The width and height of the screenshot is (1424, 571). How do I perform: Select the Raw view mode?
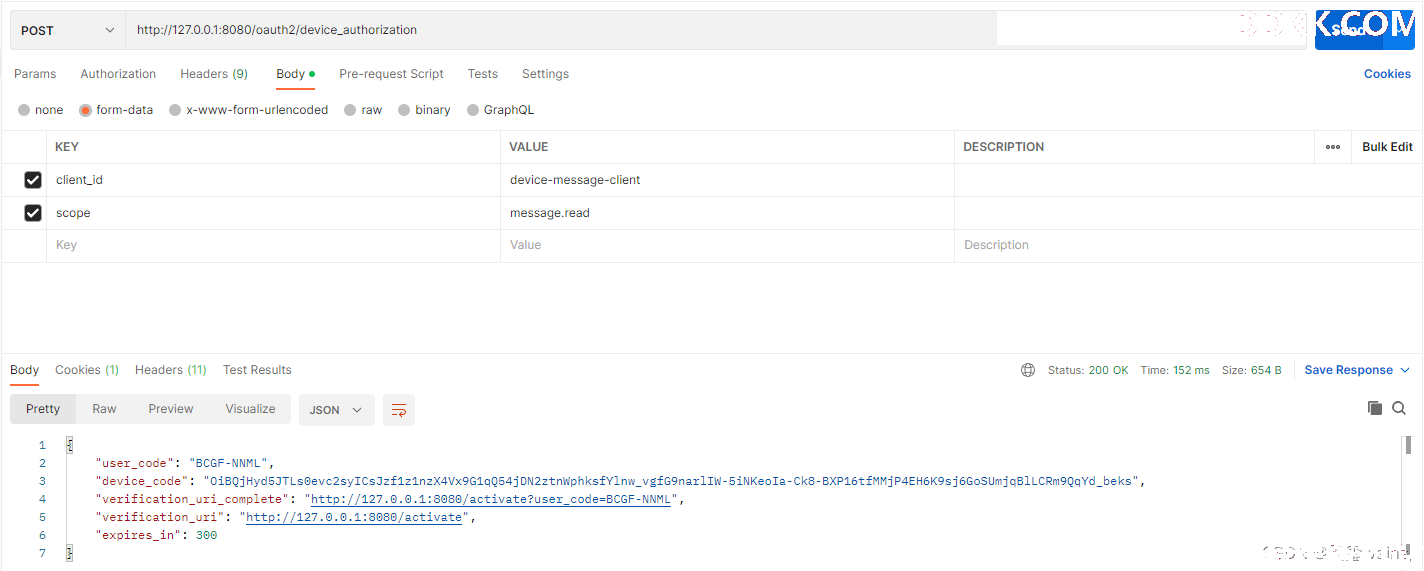[104, 409]
